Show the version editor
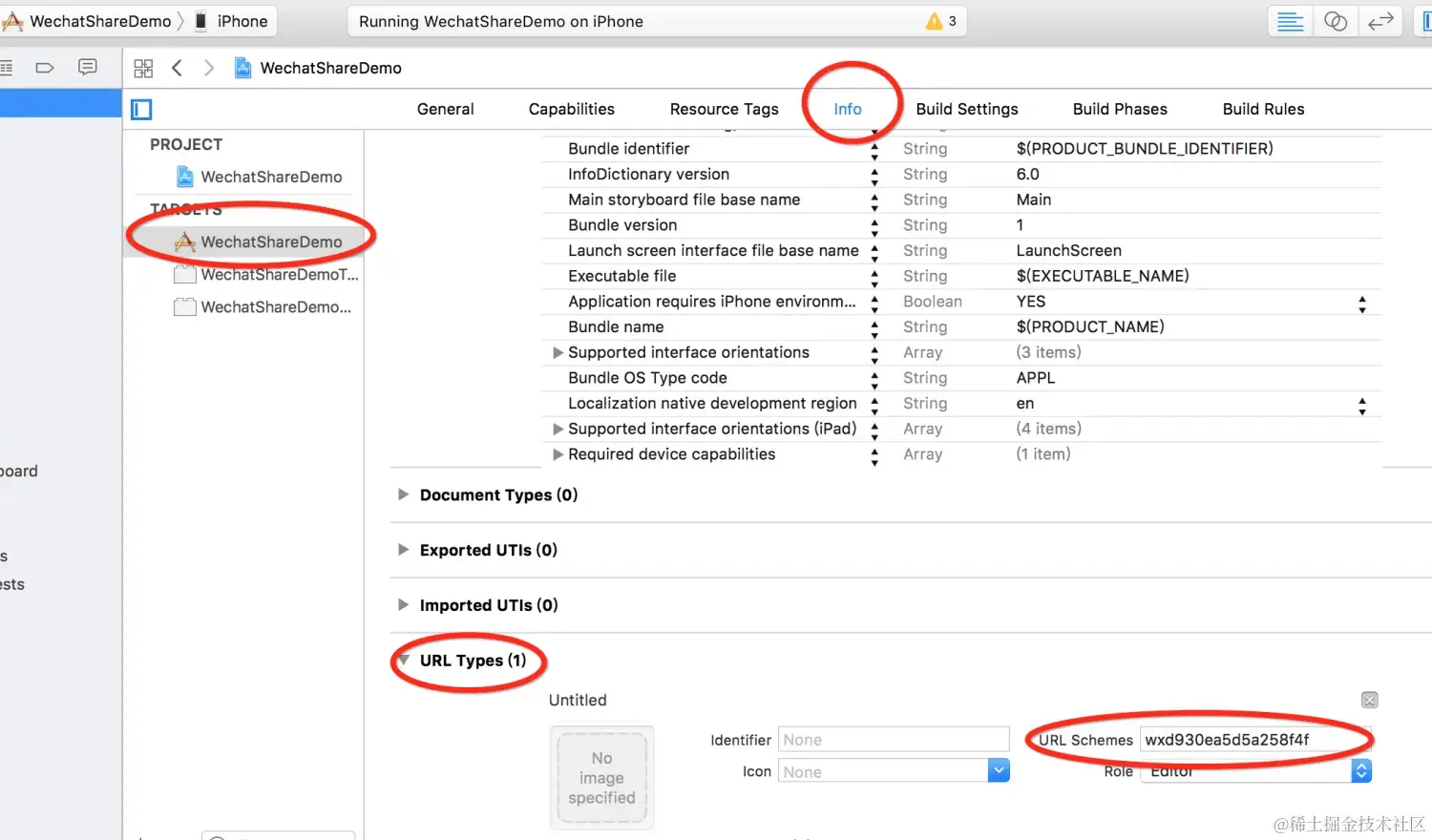Image resolution: width=1432 pixels, height=840 pixels. pyautogui.click(x=1380, y=21)
